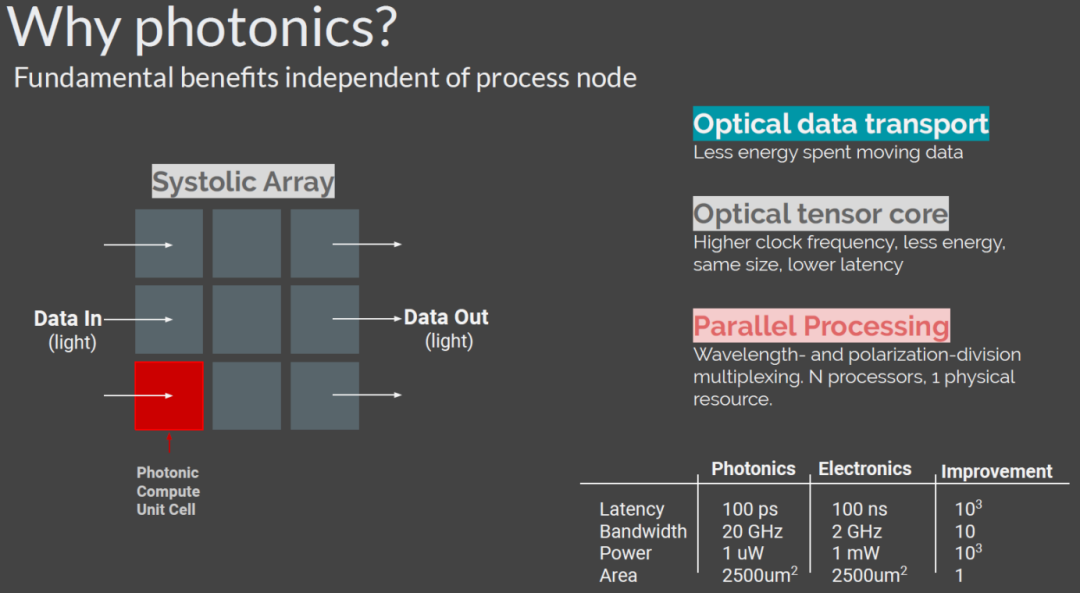Select the bottom-middle gray array cell

247,395
